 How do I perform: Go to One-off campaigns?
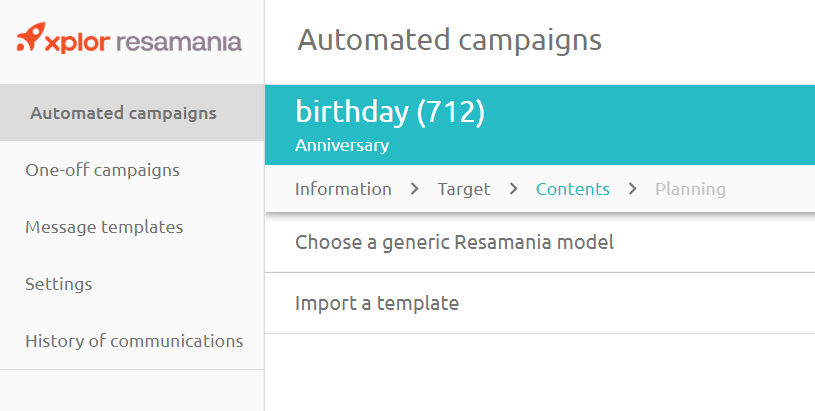(102, 170)
